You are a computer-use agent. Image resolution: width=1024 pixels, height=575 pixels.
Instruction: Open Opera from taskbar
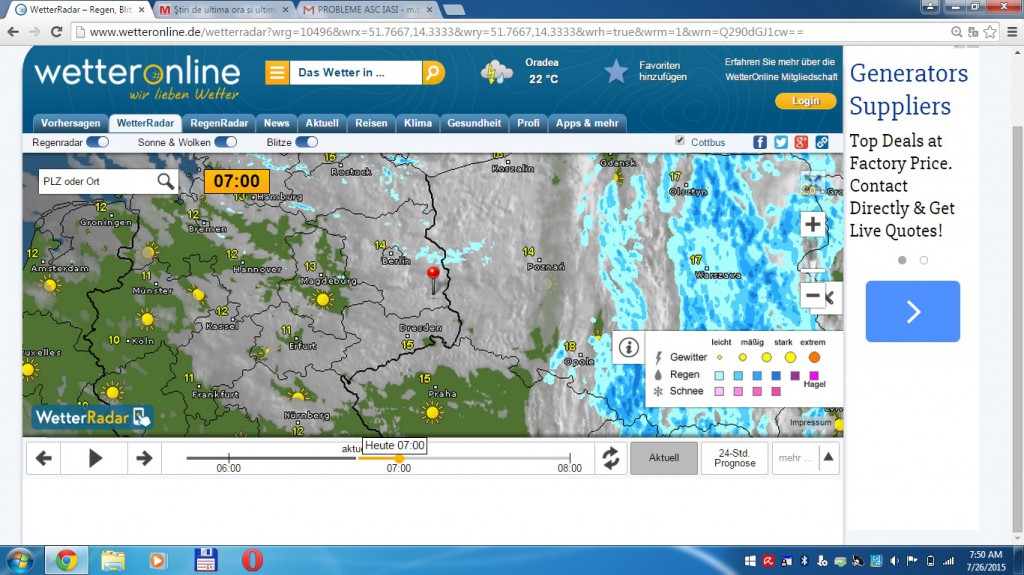252,560
